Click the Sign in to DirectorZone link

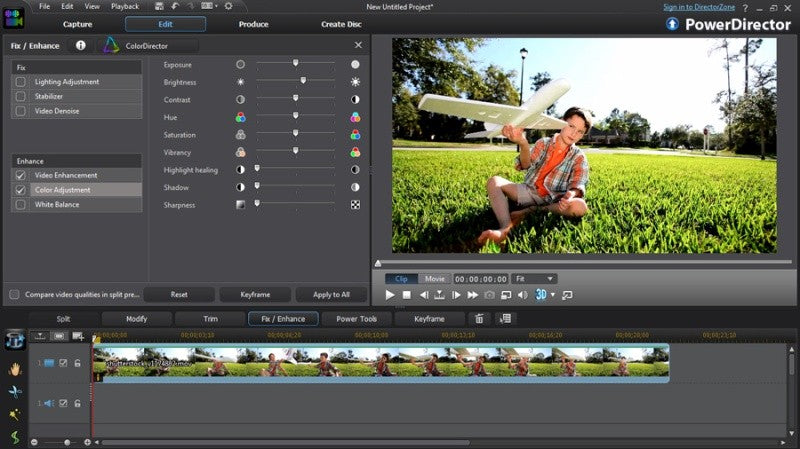(x=699, y=7)
